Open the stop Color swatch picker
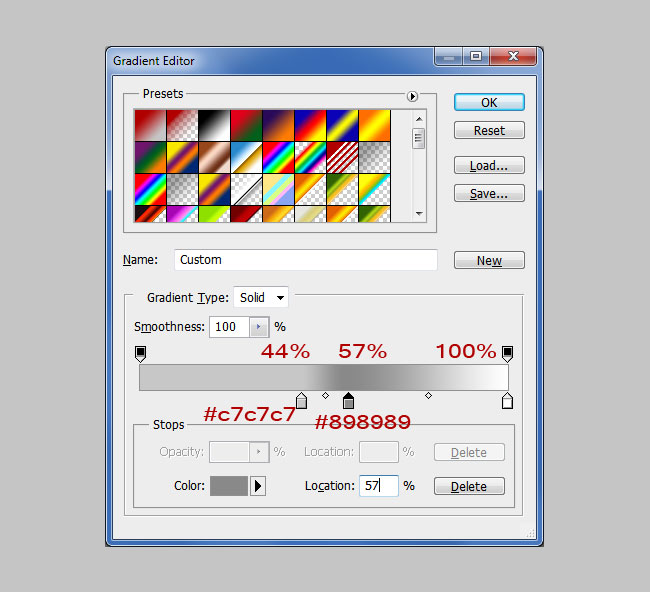 [229, 486]
